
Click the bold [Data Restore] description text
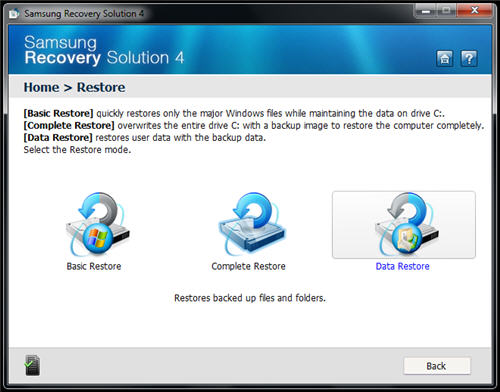pyautogui.click(x=58, y=137)
